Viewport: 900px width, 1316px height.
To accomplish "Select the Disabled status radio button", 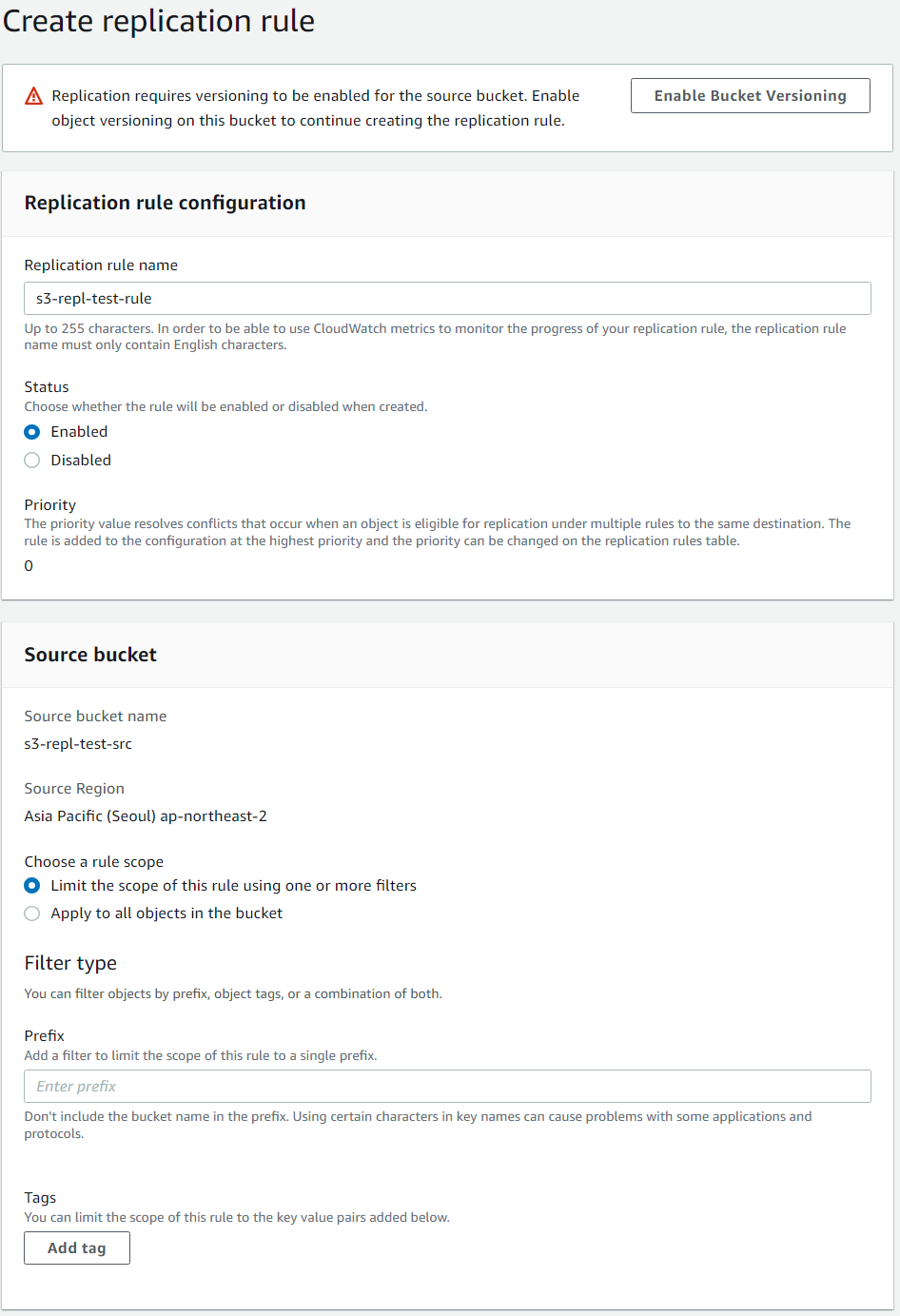I will (32, 461).
